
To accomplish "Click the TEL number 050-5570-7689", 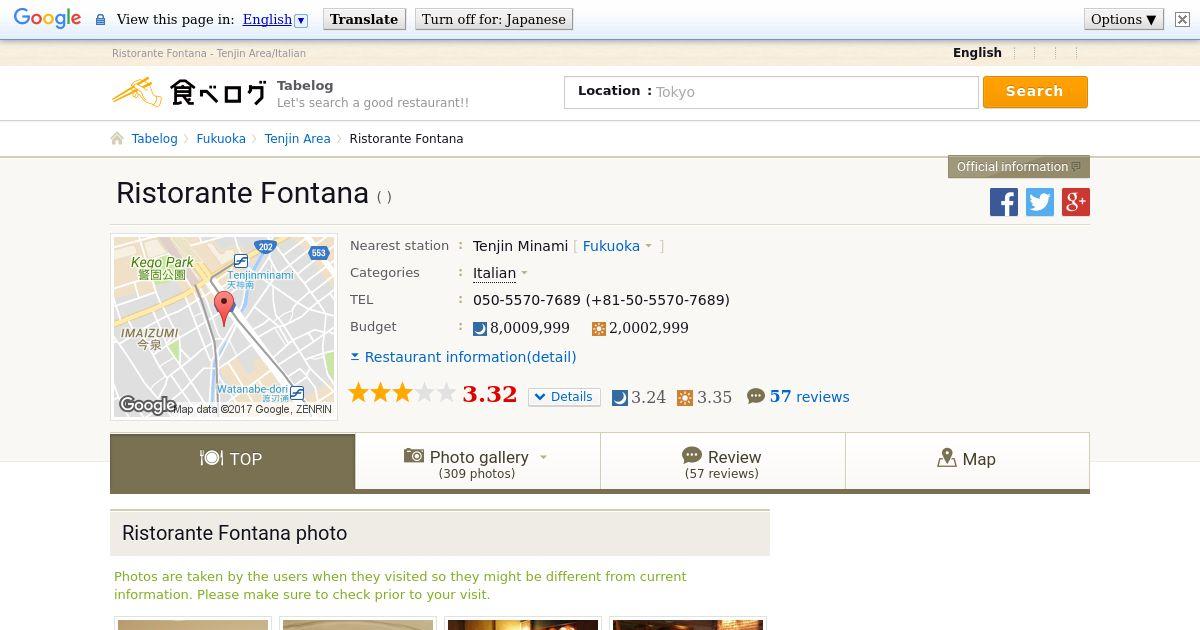I will 601,300.
